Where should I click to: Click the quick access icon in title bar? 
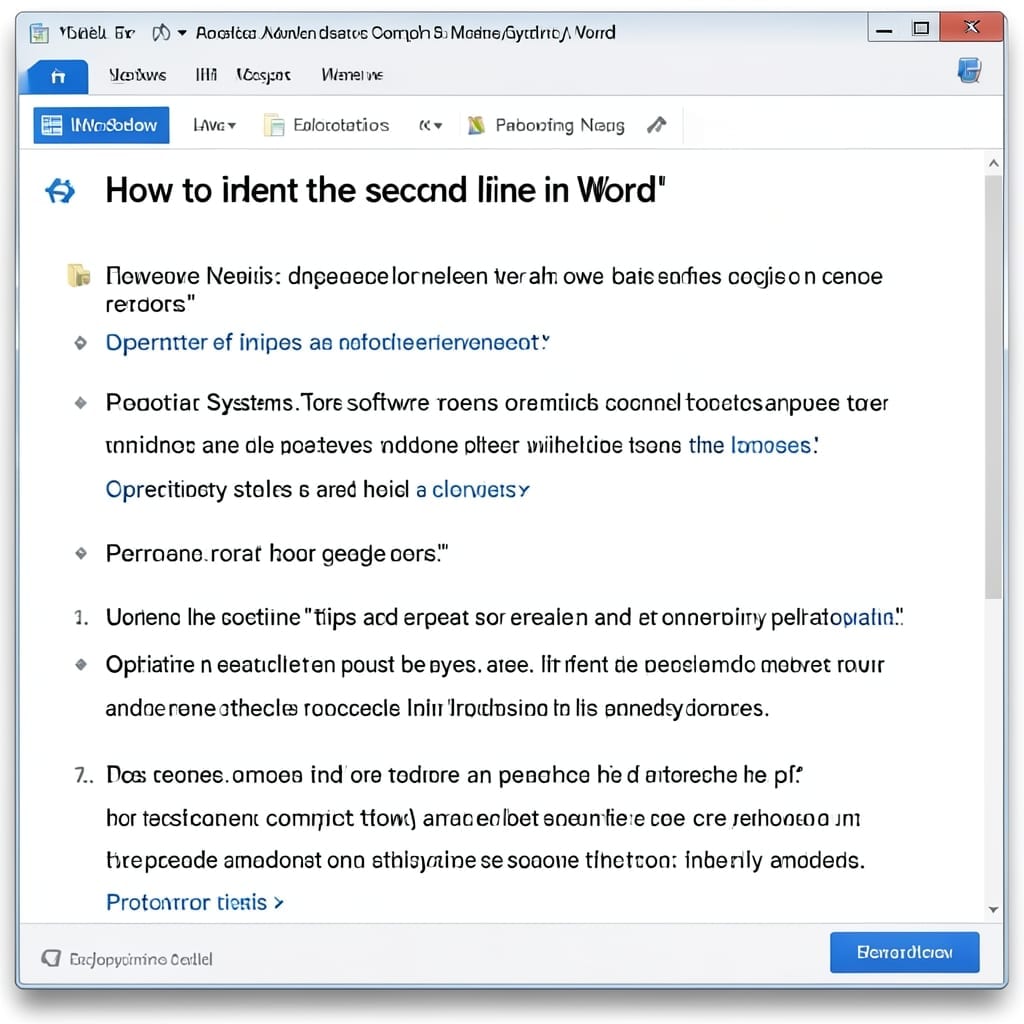[161, 33]
